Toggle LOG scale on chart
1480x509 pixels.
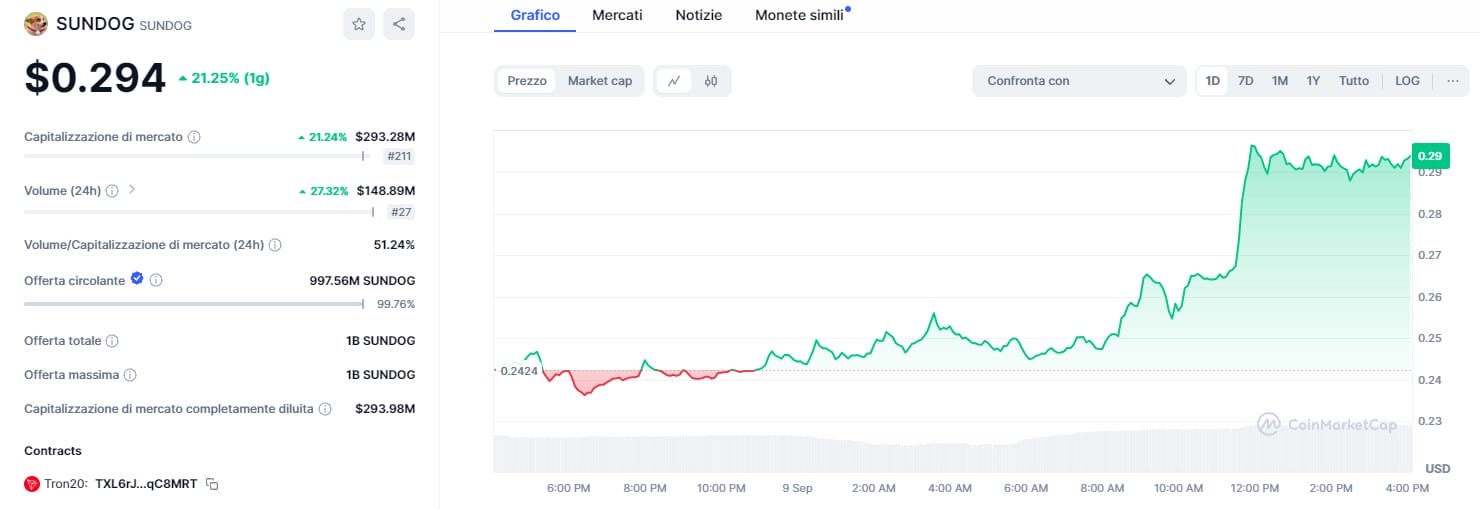(x=1407, y=81)
